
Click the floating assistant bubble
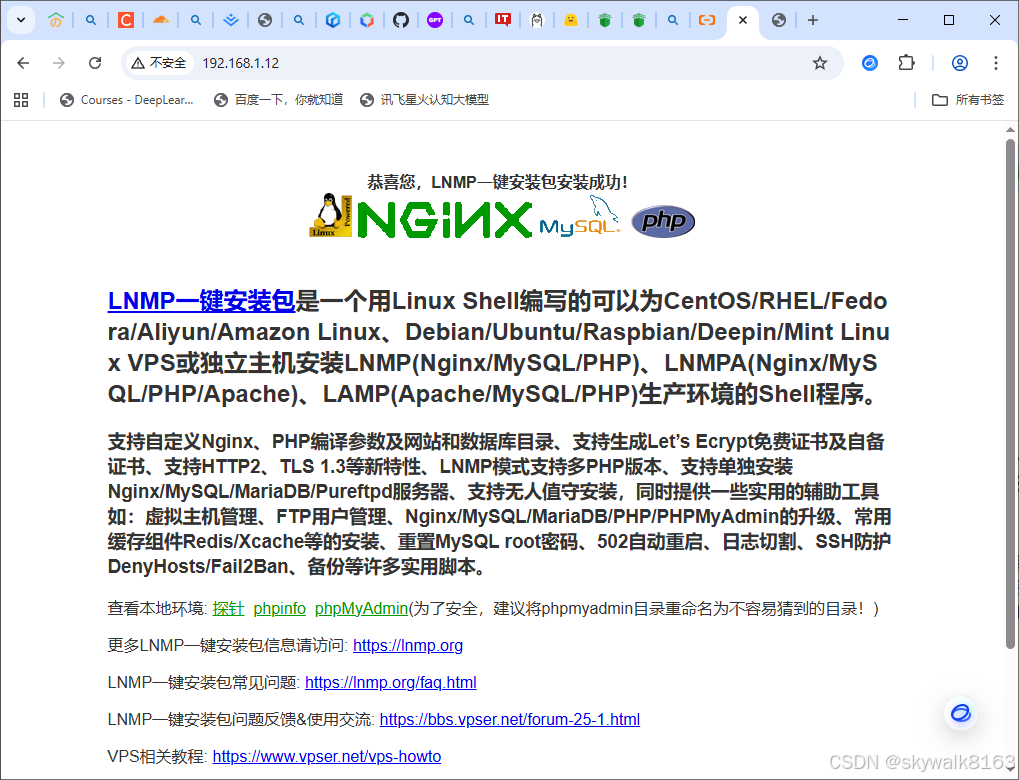pos(959,713)
